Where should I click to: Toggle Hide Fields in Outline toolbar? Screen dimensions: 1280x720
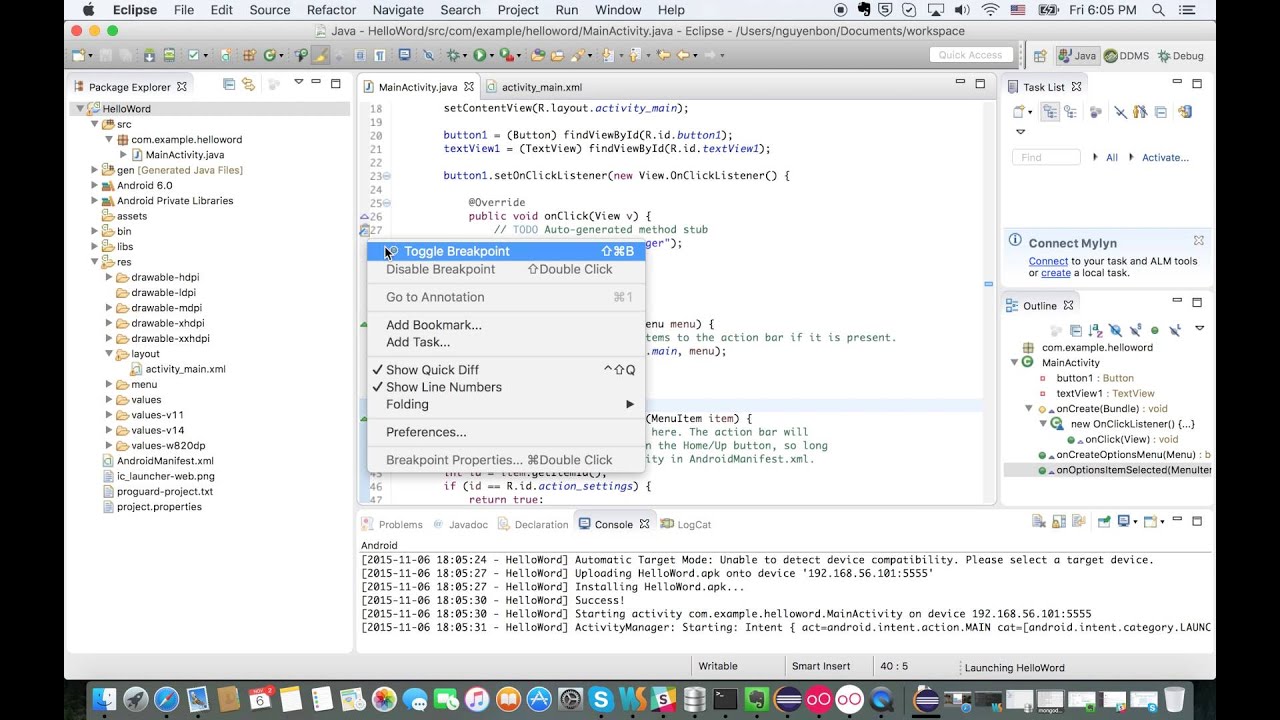click(1116, 330)
